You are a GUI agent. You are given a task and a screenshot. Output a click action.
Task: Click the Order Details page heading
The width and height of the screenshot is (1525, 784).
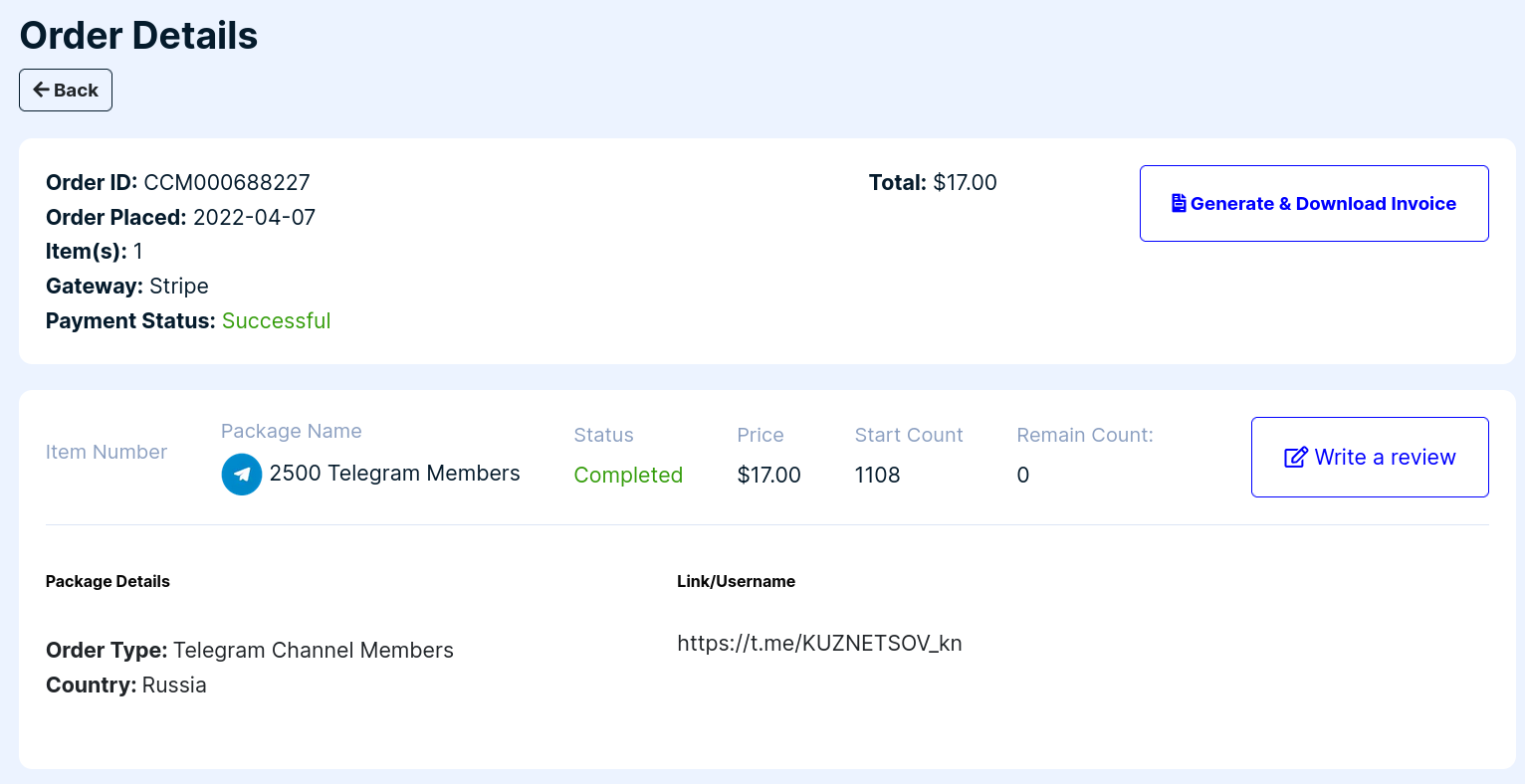[x=138, y=36]
